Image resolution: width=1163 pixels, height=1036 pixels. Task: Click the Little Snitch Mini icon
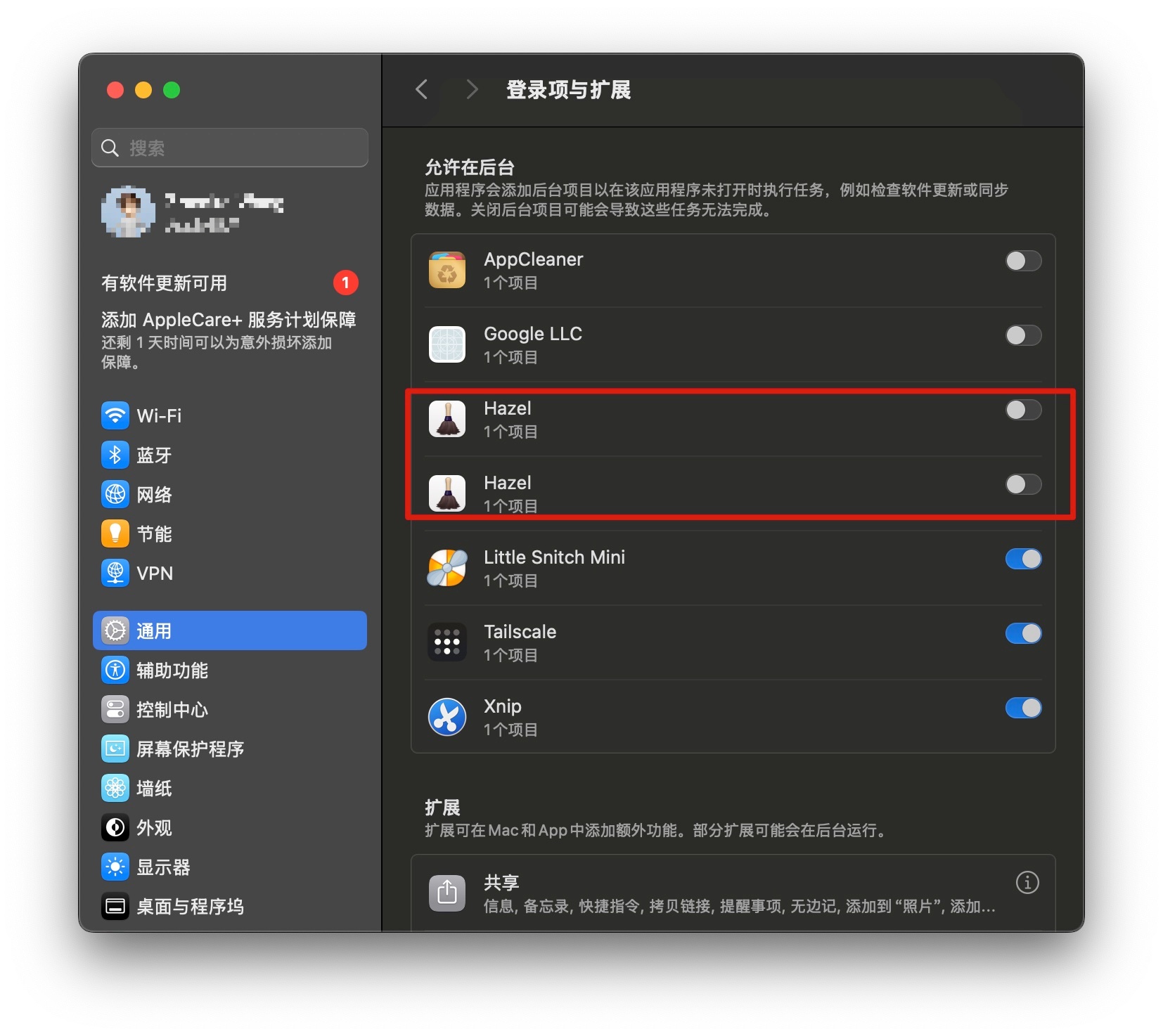(447, 568)
